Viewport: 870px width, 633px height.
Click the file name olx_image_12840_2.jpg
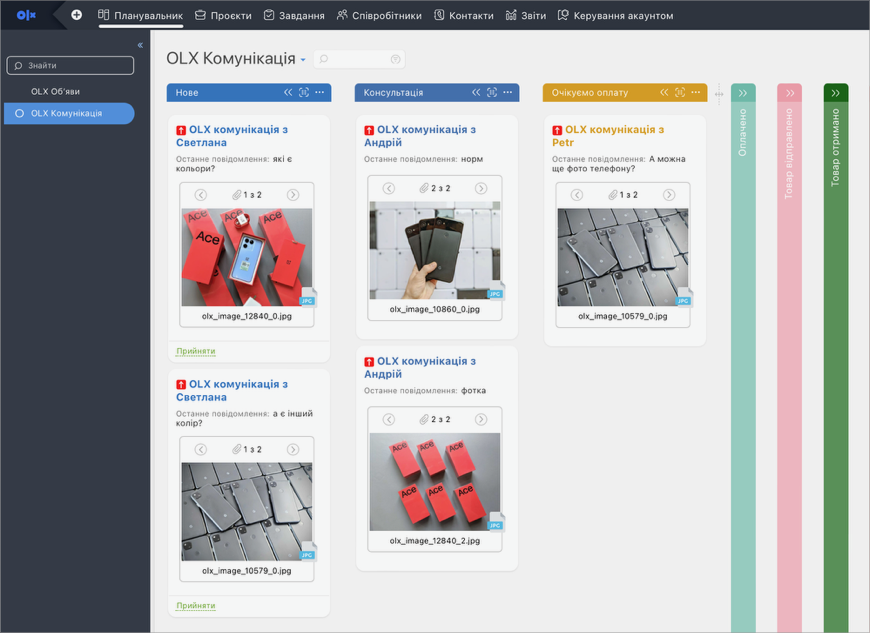click(435, 541)
